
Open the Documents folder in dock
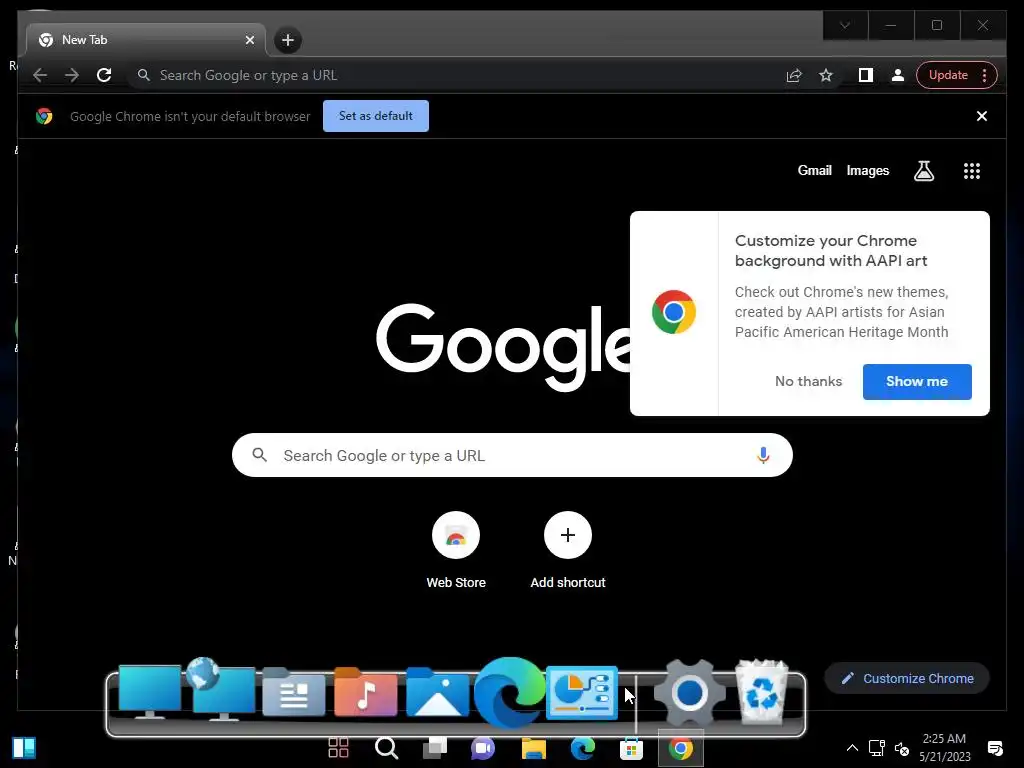click(x=293, y=692)
